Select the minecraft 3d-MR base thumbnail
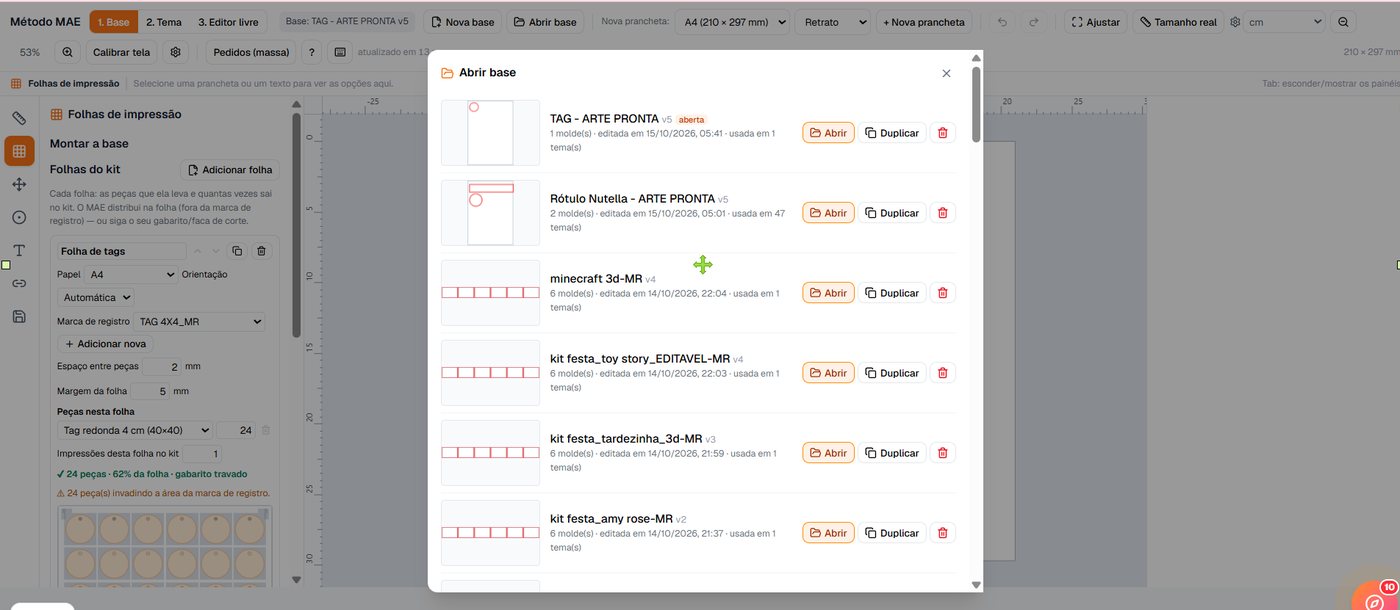This screenshot has width=1400, height=610. [490, 293]
